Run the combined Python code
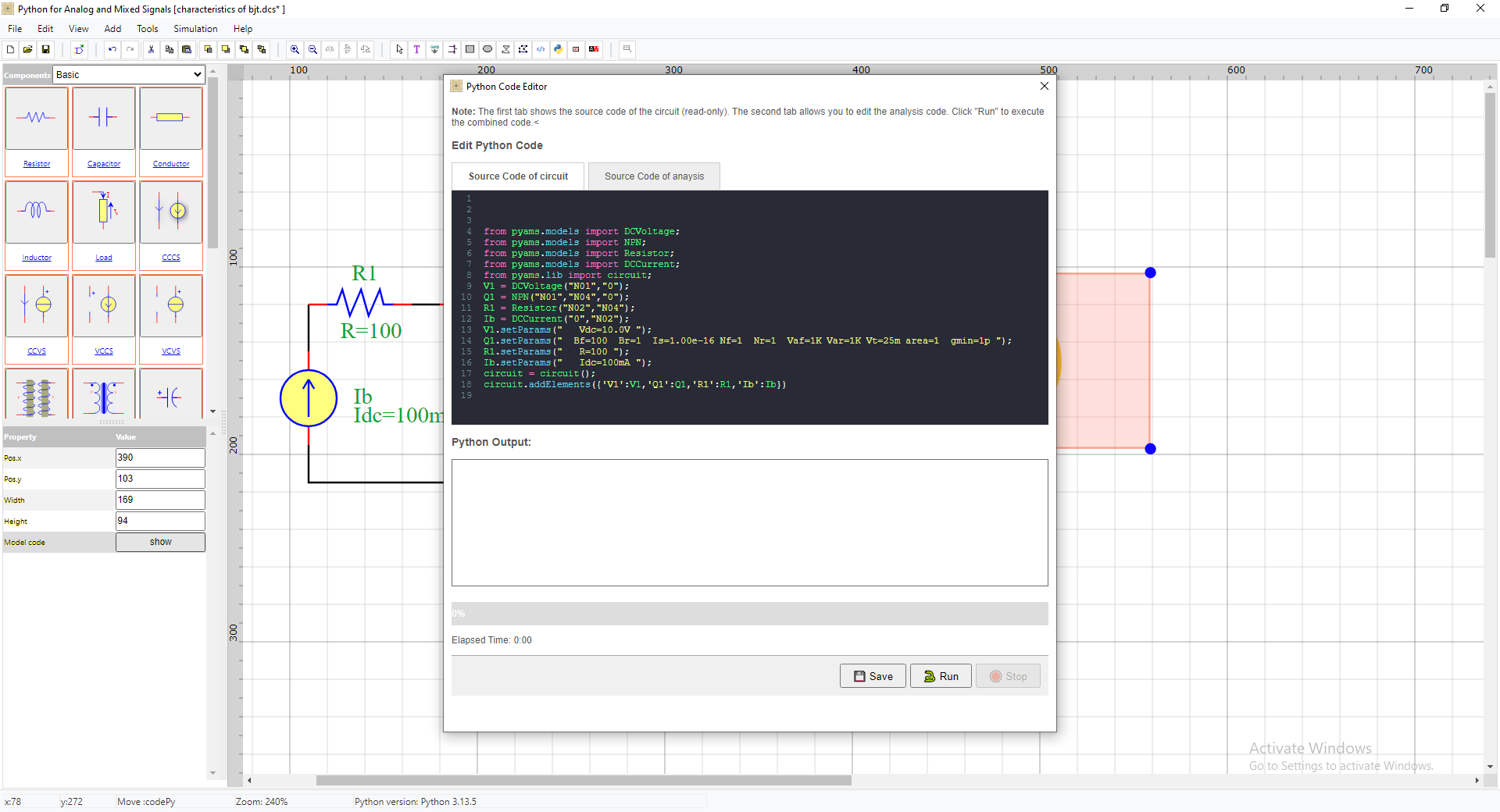1500x812 pixels. [x=941, y=676]
